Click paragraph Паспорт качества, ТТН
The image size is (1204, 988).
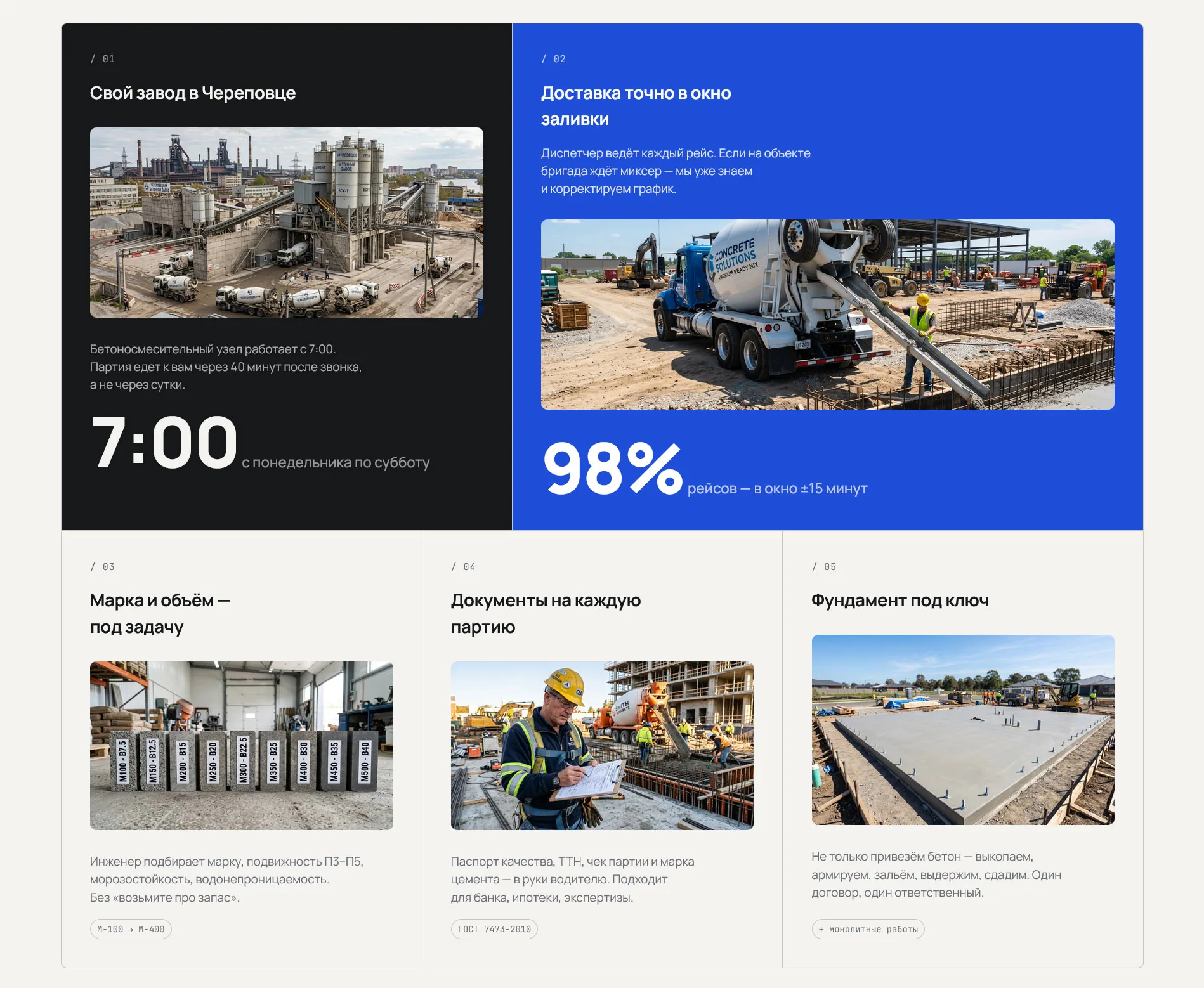click(573, 880)
